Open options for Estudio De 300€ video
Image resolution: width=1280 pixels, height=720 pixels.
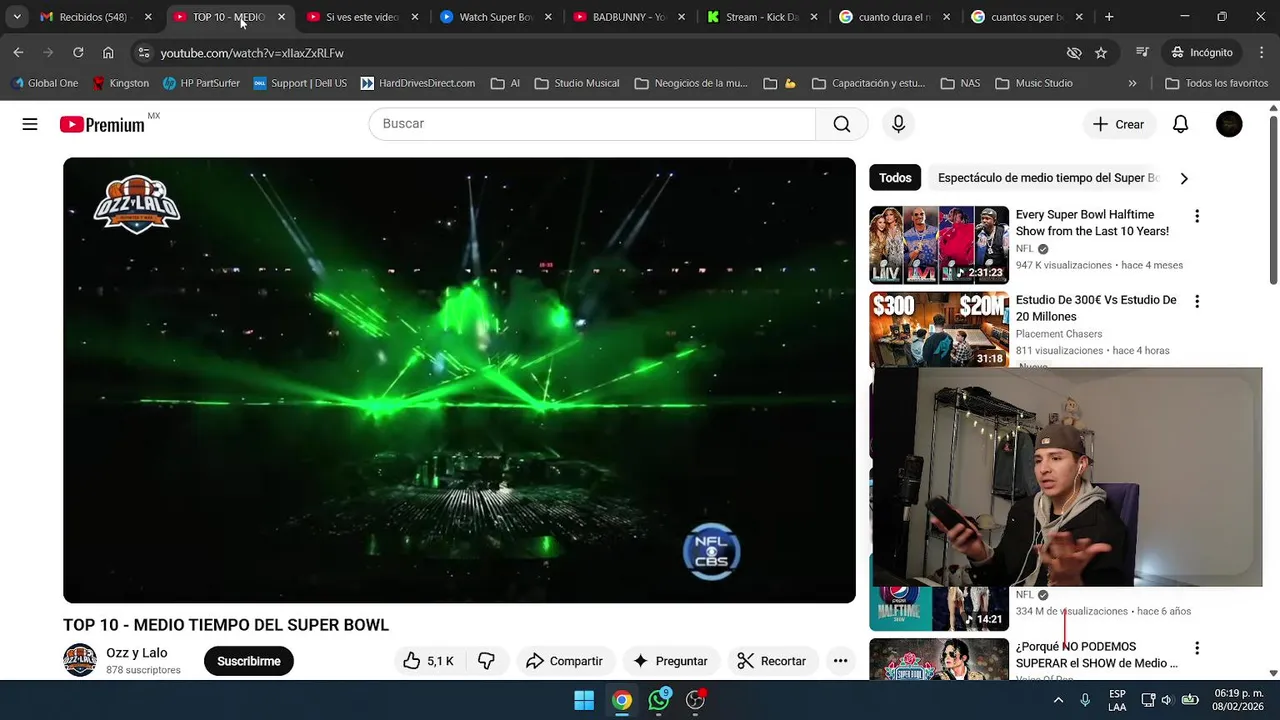1197,301
